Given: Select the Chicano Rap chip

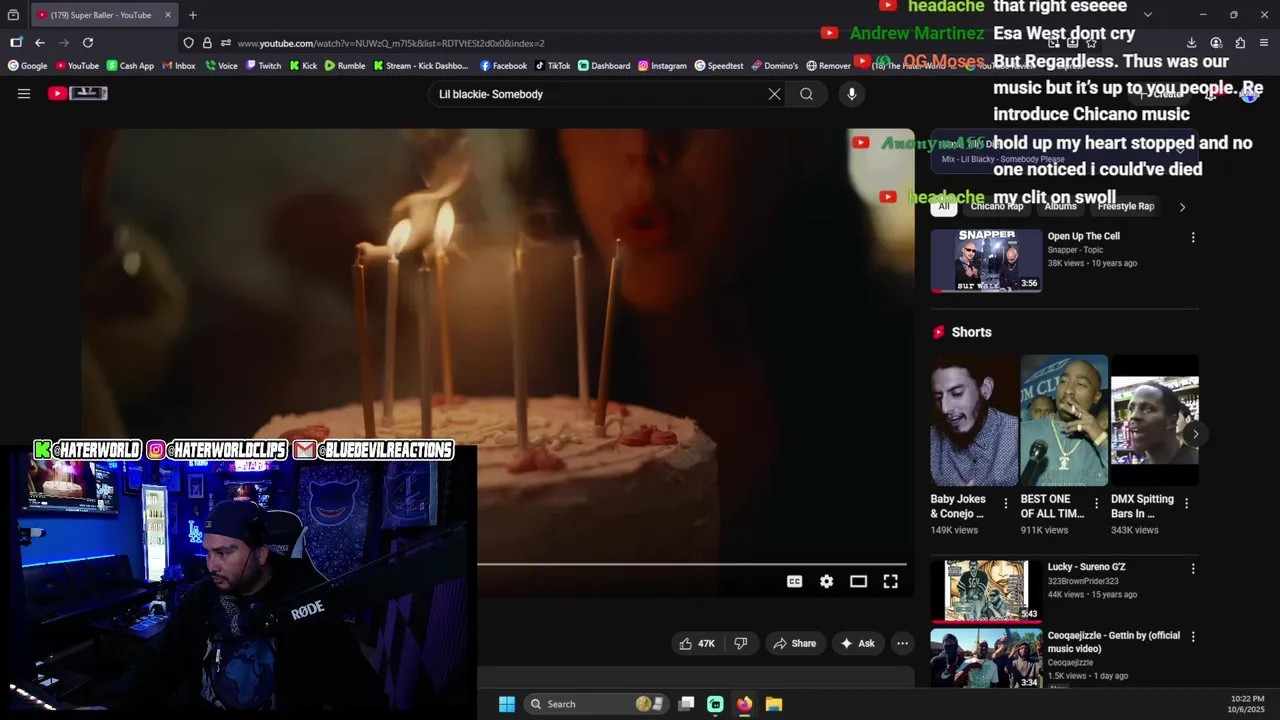Looking at the screenshot, I should (997, 206).
